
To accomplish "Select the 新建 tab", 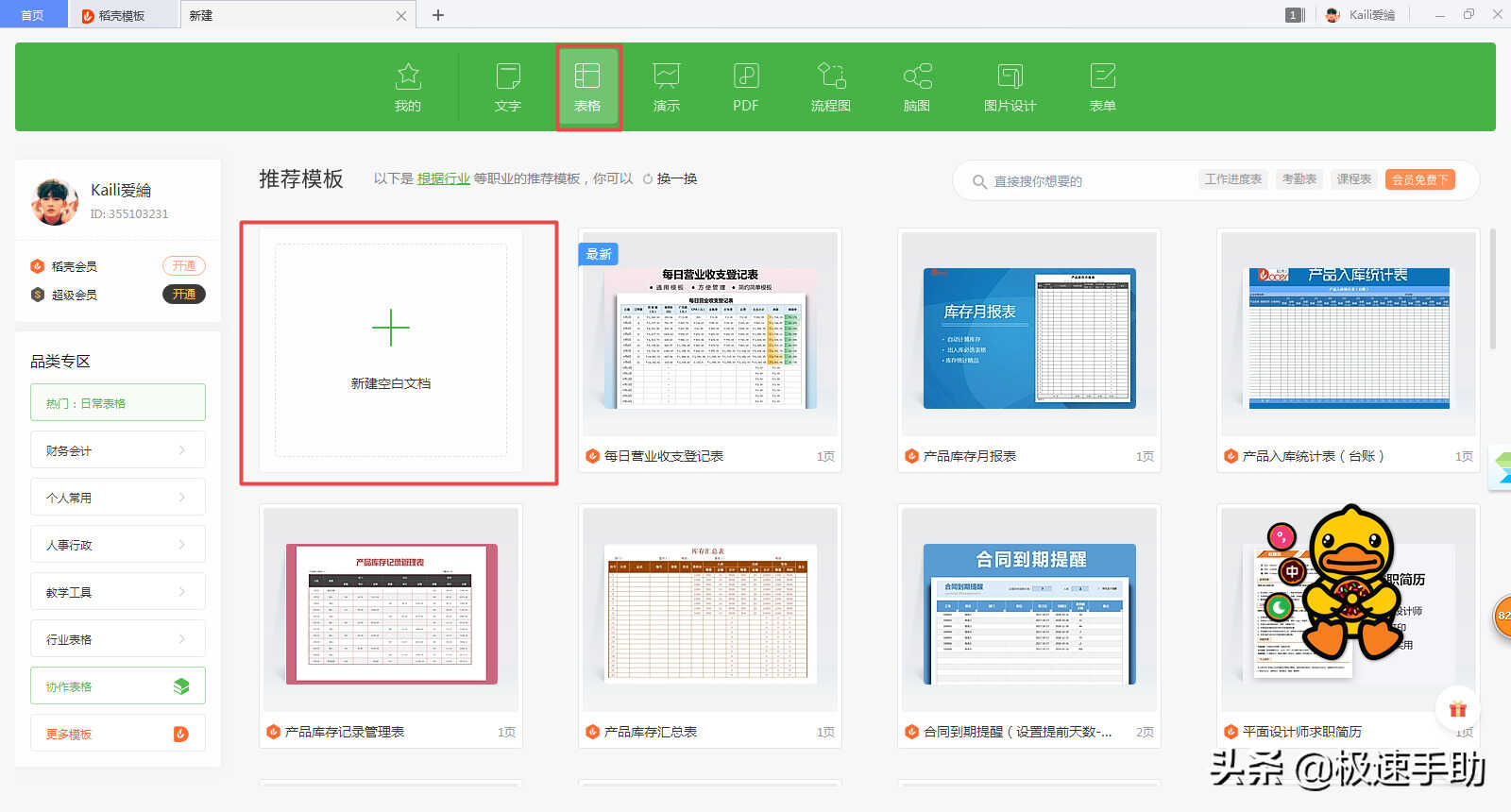I will [x=298, y=15].
